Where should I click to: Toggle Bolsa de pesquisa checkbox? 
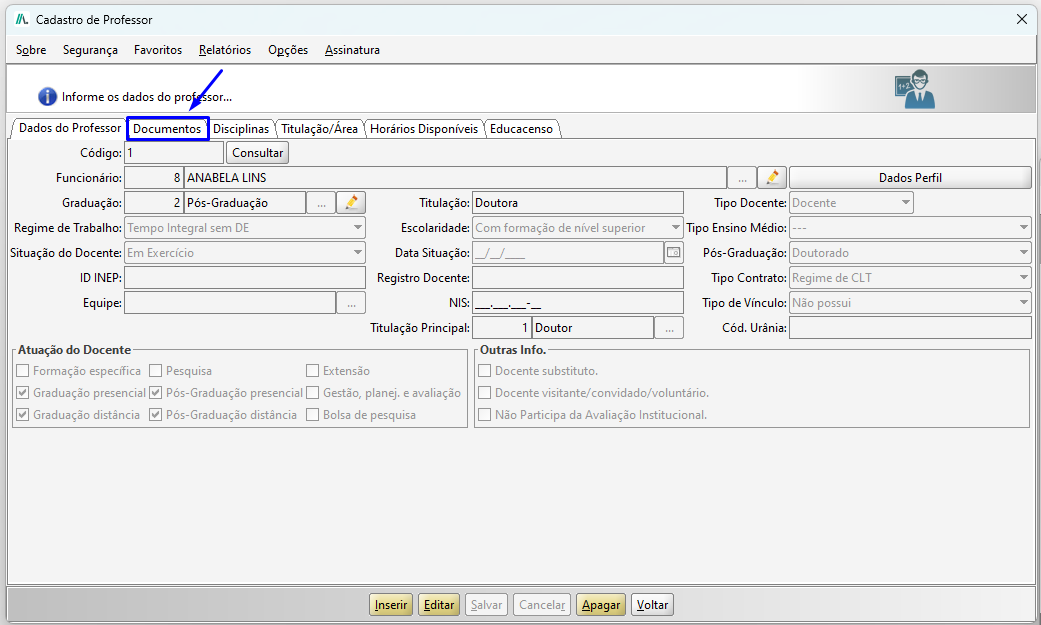click(313, 414)
